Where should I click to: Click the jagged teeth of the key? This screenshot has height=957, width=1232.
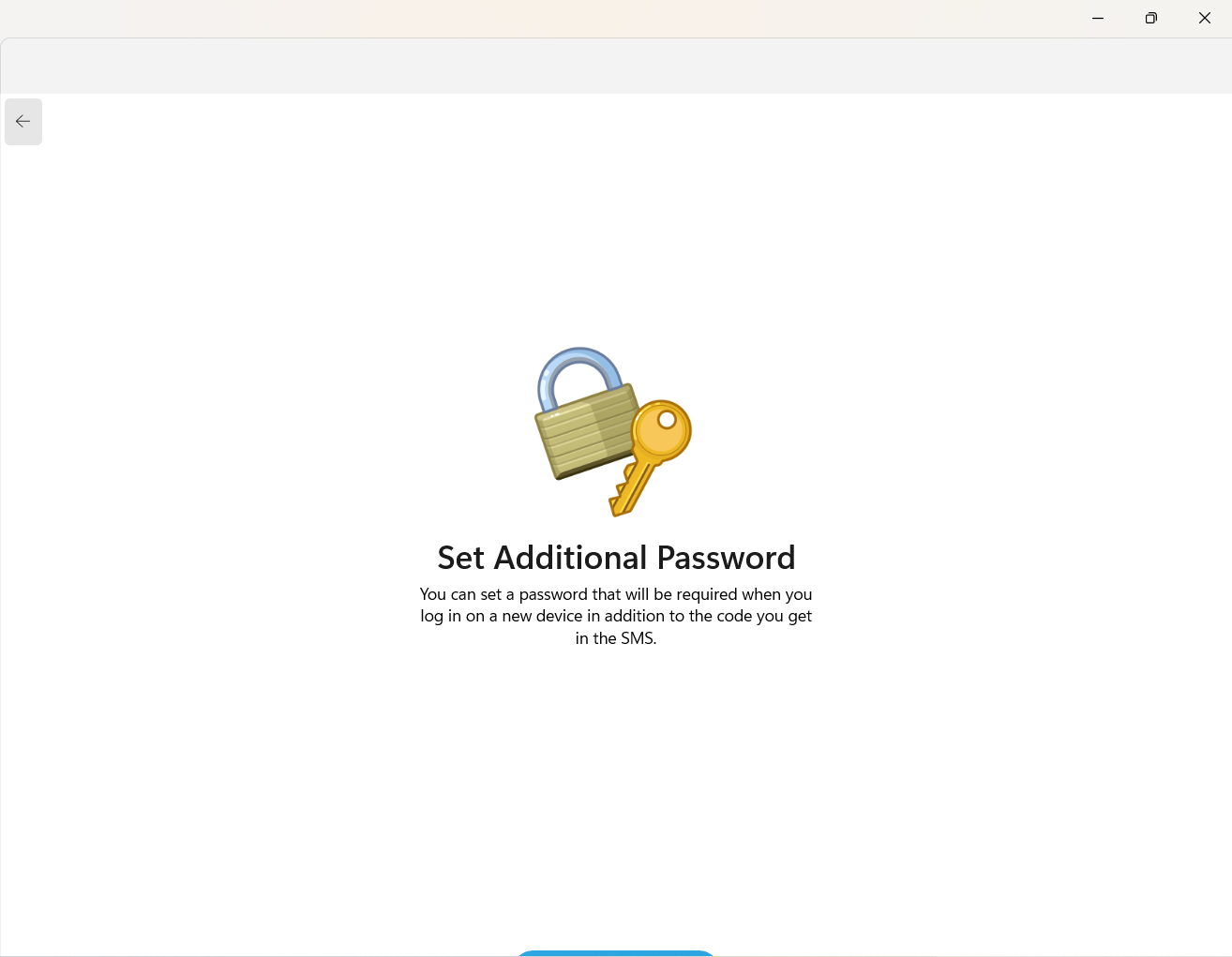tap(621, 499)
